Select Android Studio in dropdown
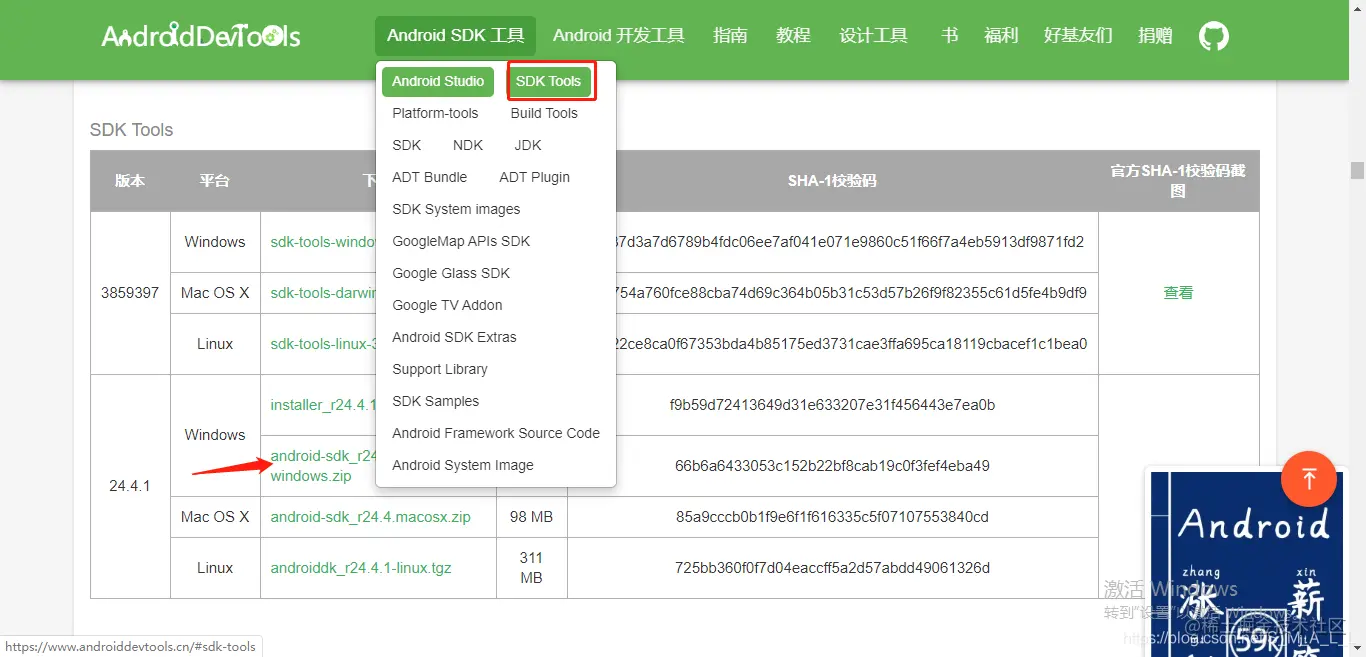This screenshot has width=1366, height=657. tap(438, 81)
